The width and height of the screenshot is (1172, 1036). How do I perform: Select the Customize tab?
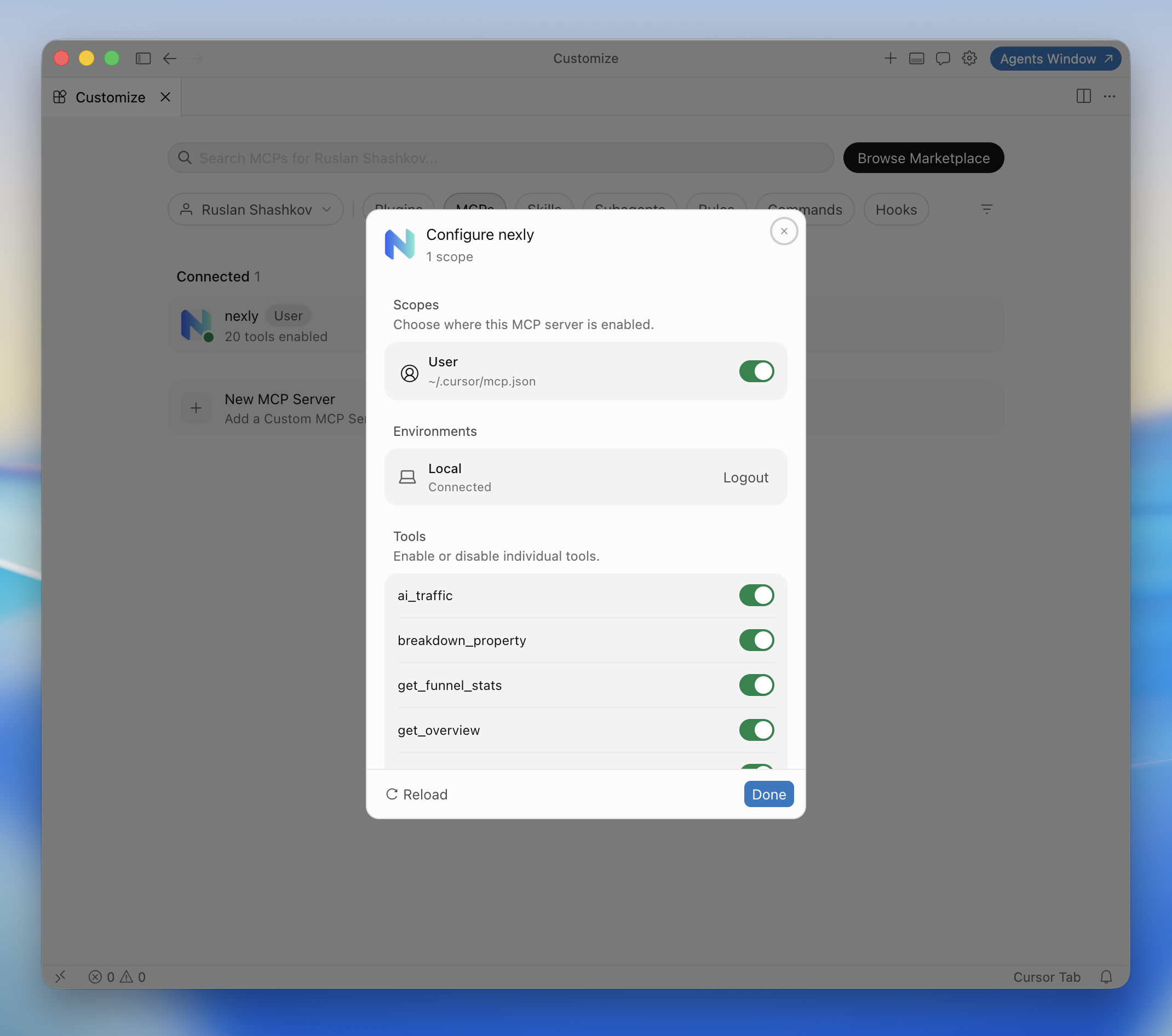111,97
